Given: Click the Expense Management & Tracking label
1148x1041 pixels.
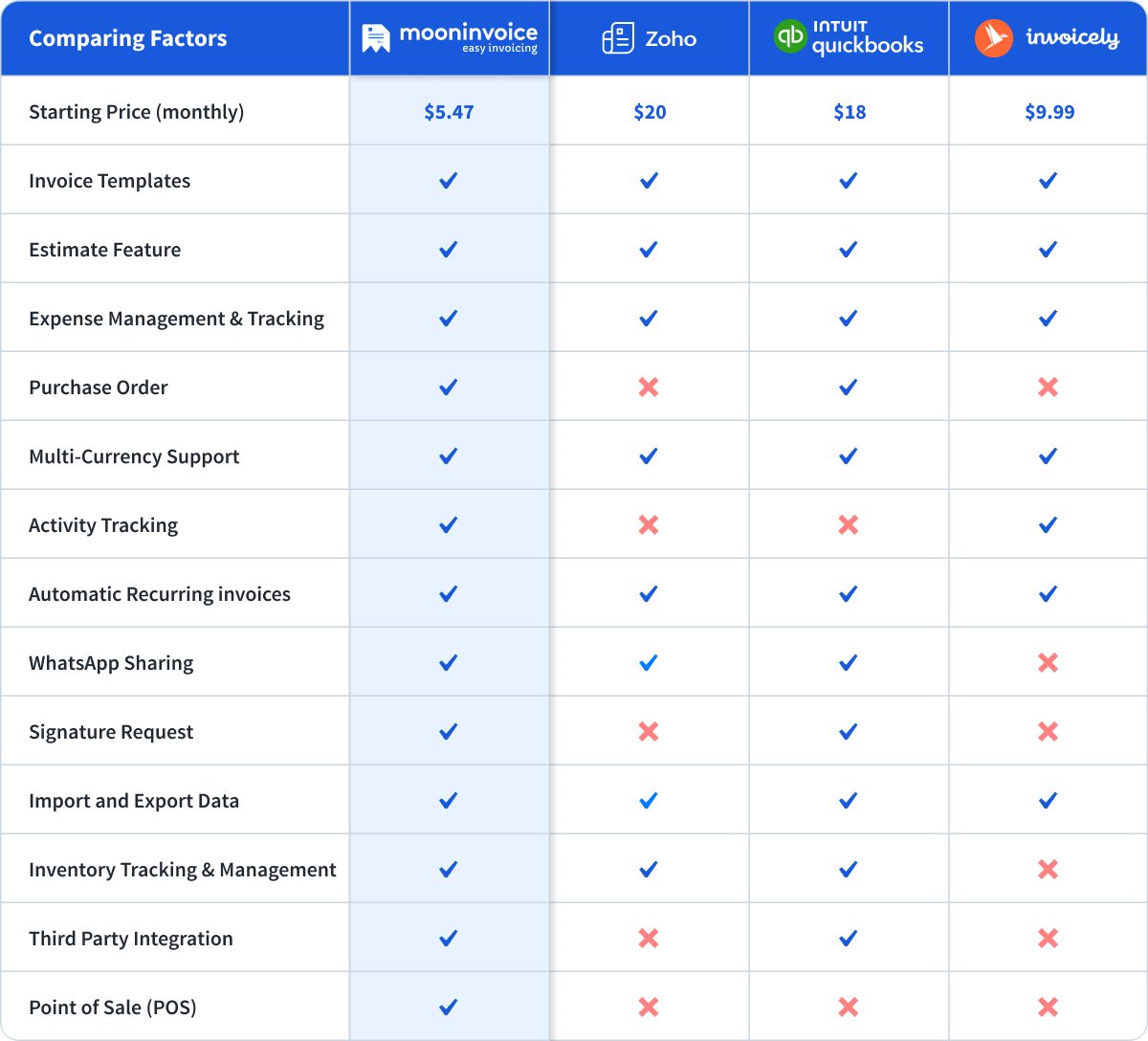Looking at the screenshot, I should (x=176, y=319).
